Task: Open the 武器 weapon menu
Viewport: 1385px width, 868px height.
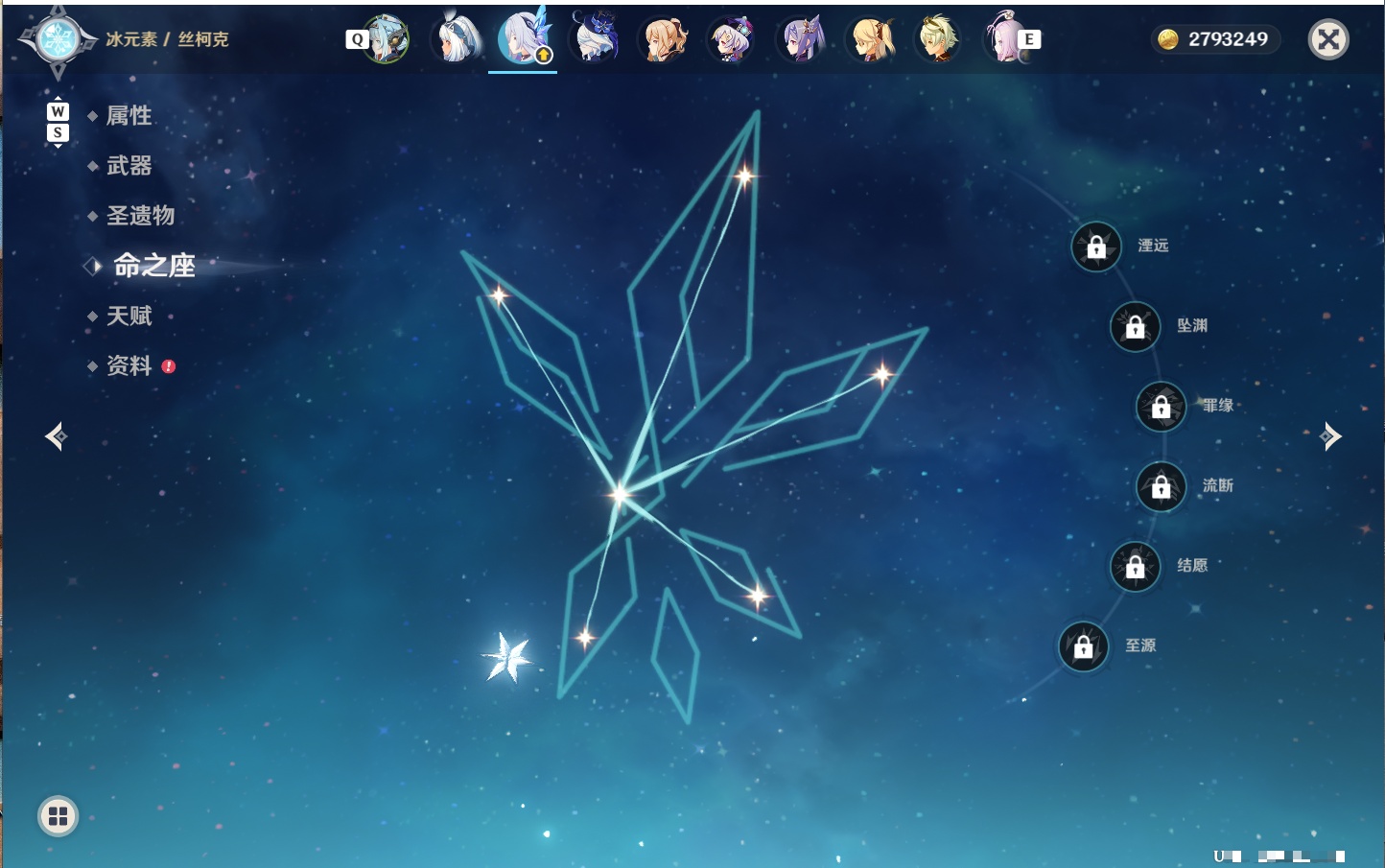Action: (129, 166)
